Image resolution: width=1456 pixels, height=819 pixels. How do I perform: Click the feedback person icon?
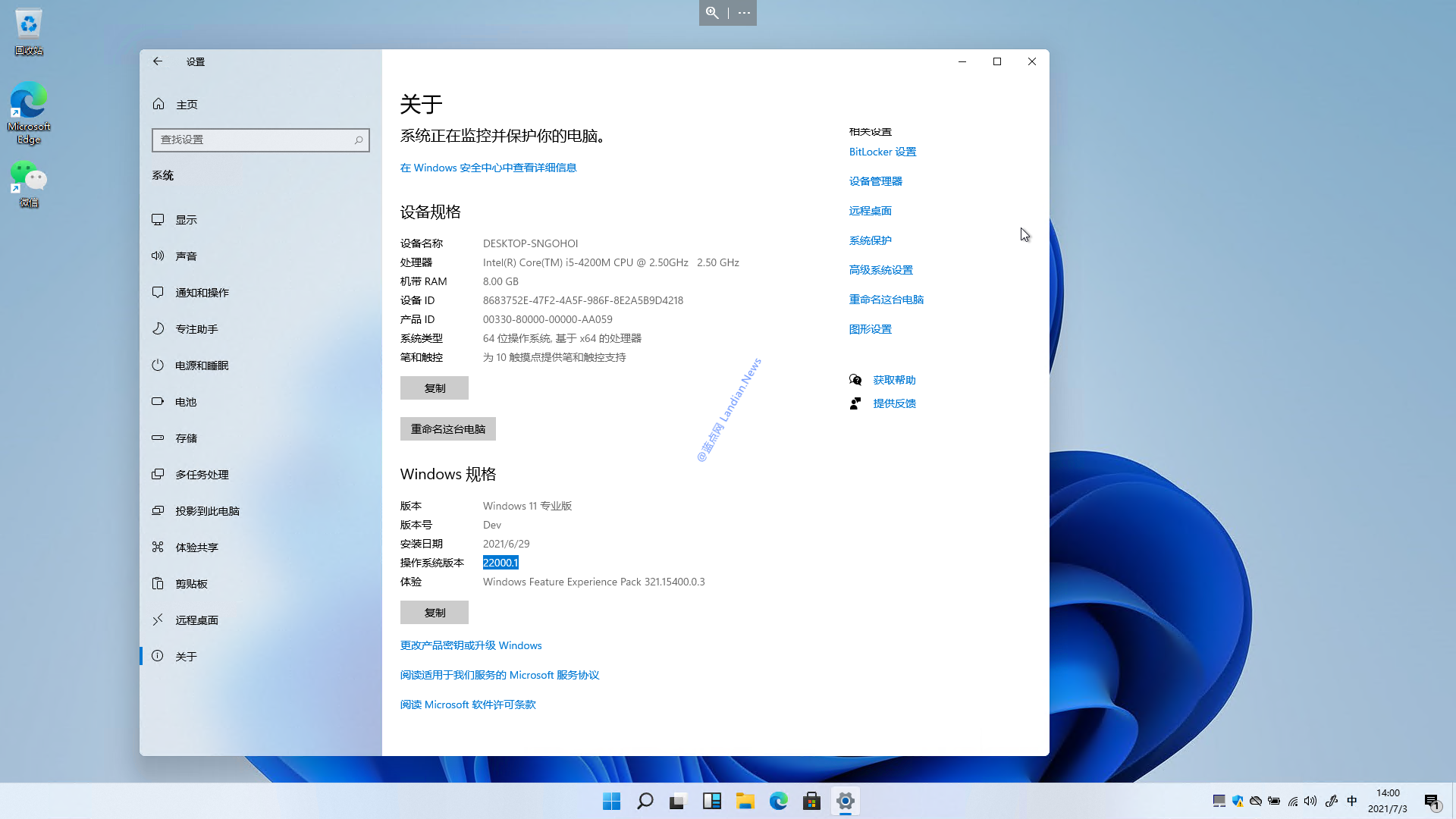tap(855, 403)
